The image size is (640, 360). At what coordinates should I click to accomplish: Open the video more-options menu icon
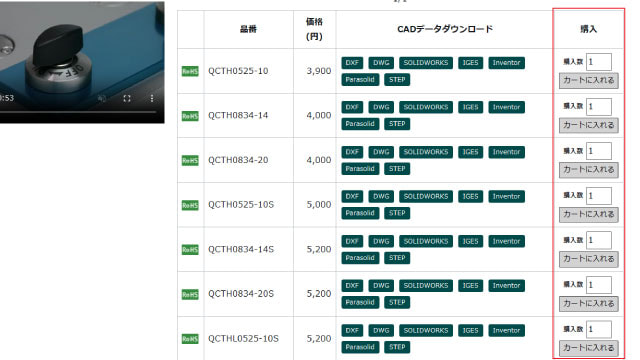(152, 98)
